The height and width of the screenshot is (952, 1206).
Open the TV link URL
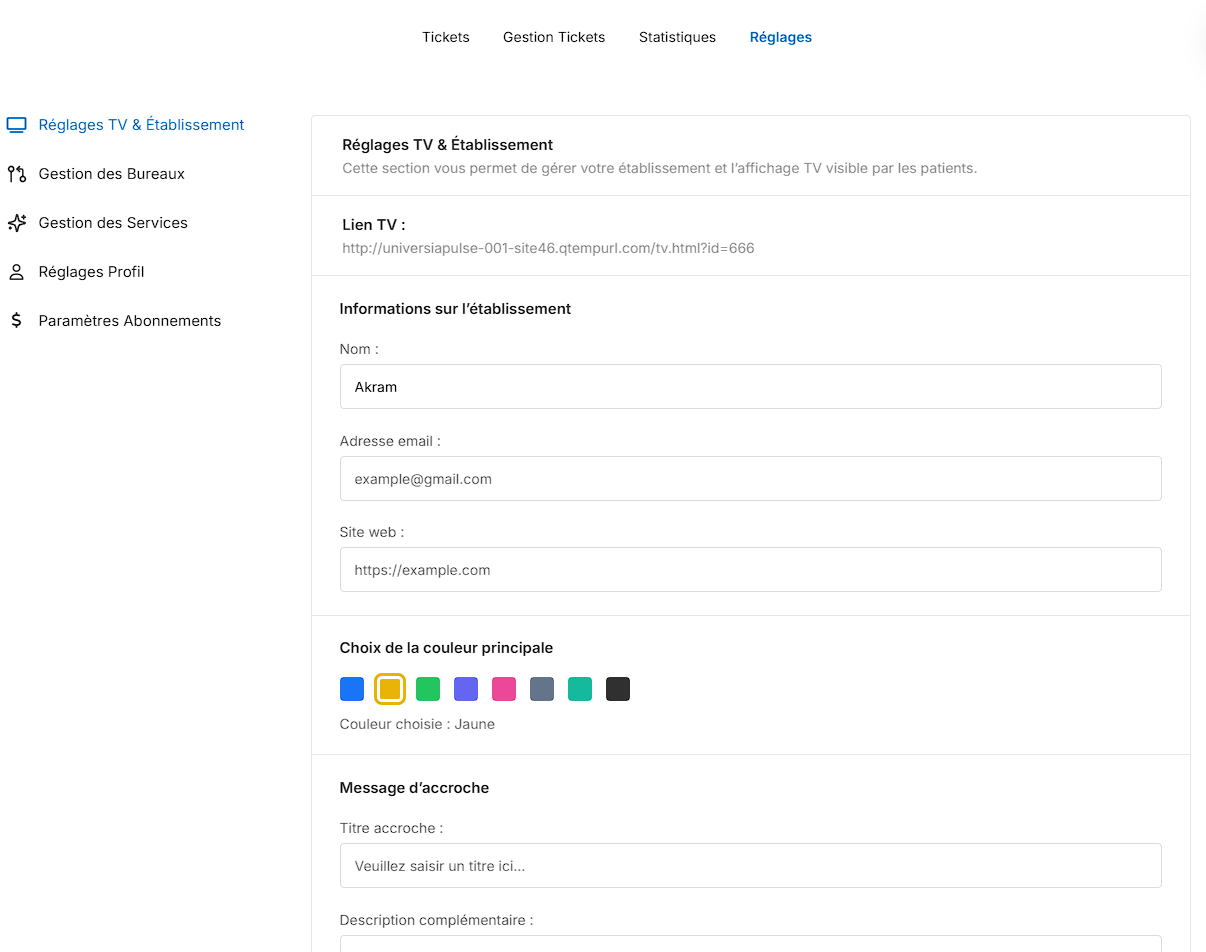548,248
